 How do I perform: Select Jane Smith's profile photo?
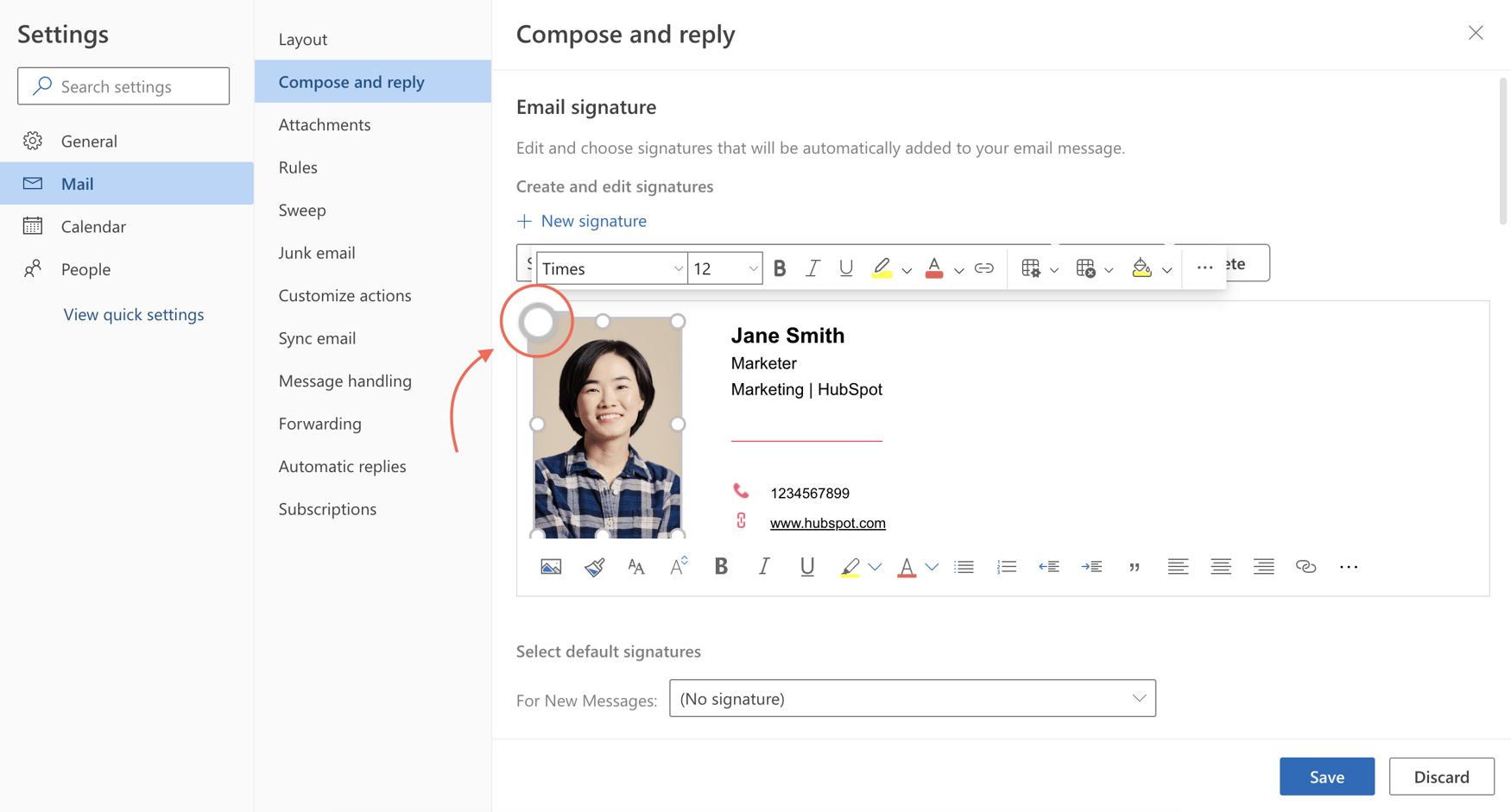(x=607, y=427)
